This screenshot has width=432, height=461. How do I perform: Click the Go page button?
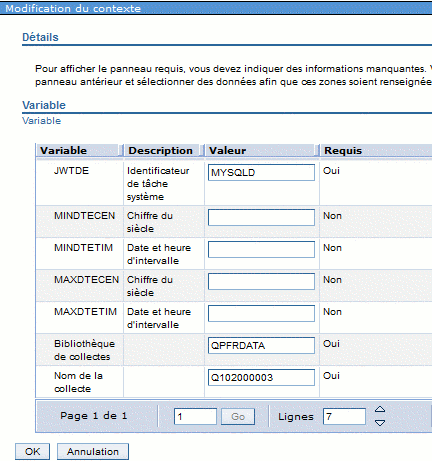[x=238, y=416]
